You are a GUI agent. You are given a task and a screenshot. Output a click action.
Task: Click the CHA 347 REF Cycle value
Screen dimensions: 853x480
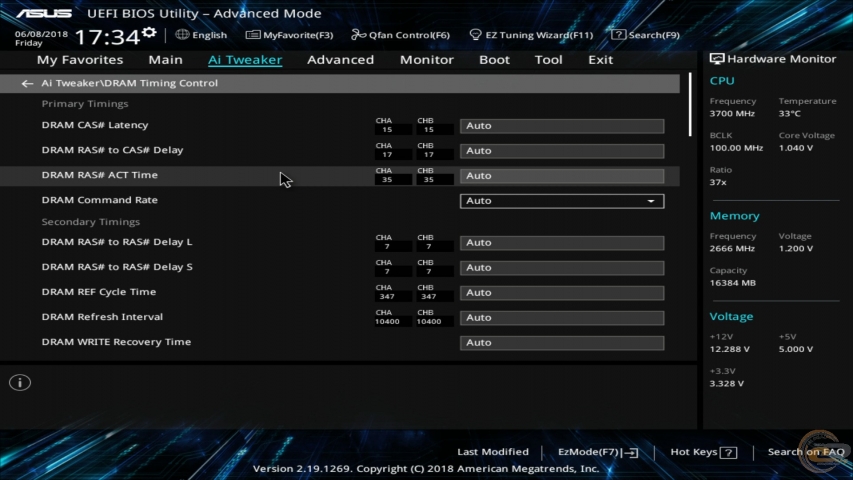click(x=387, y=297)
